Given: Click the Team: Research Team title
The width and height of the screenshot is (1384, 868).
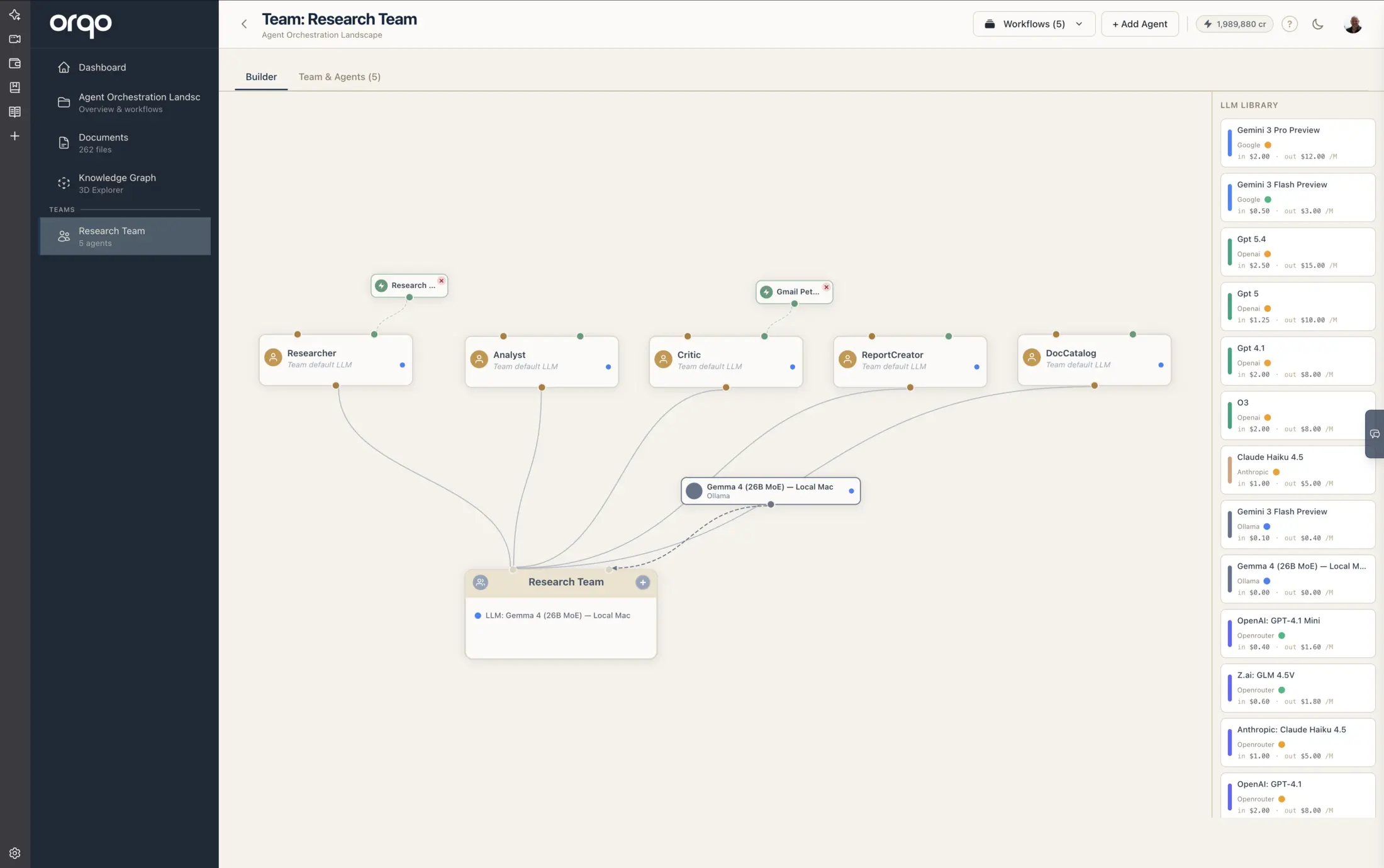Looking at the screenshot, I should point(340,19).
